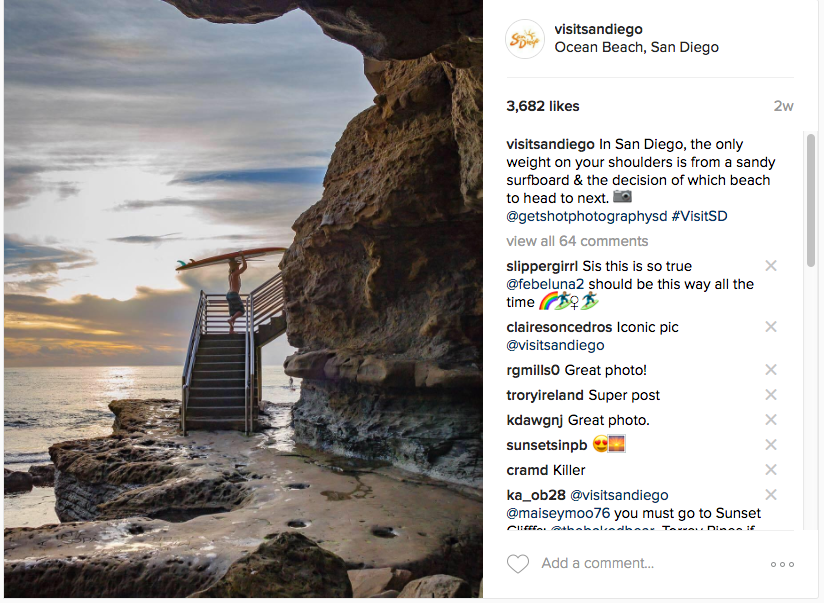Open Ocean Beach, San Diego location link
Viewport: 824px width, 603px height.
636,47
